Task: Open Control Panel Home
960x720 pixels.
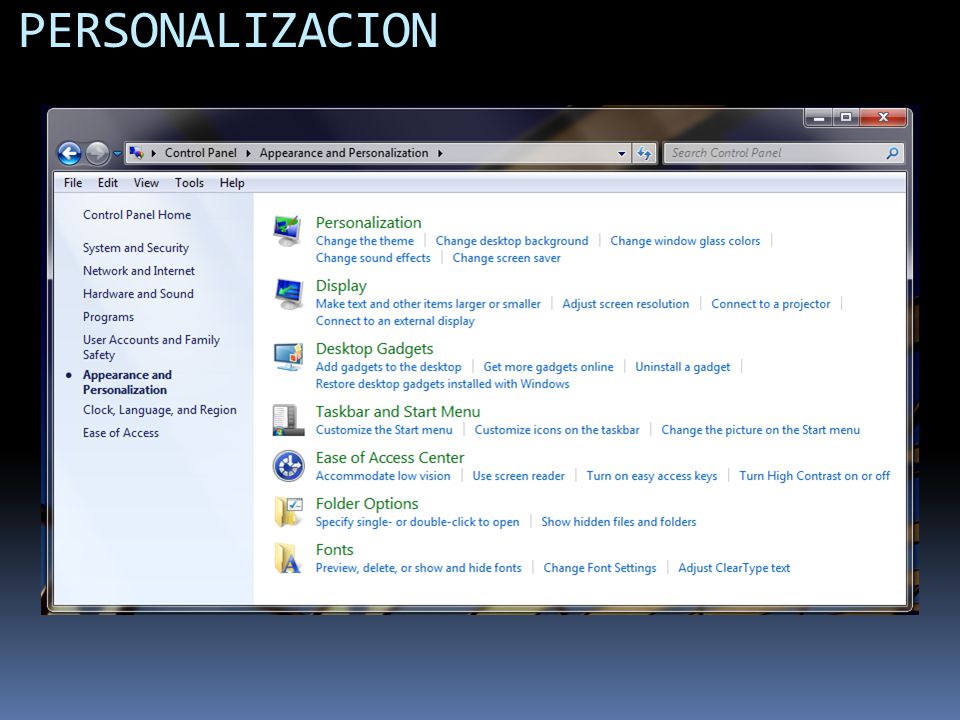Action: click(x=137, y=215)
